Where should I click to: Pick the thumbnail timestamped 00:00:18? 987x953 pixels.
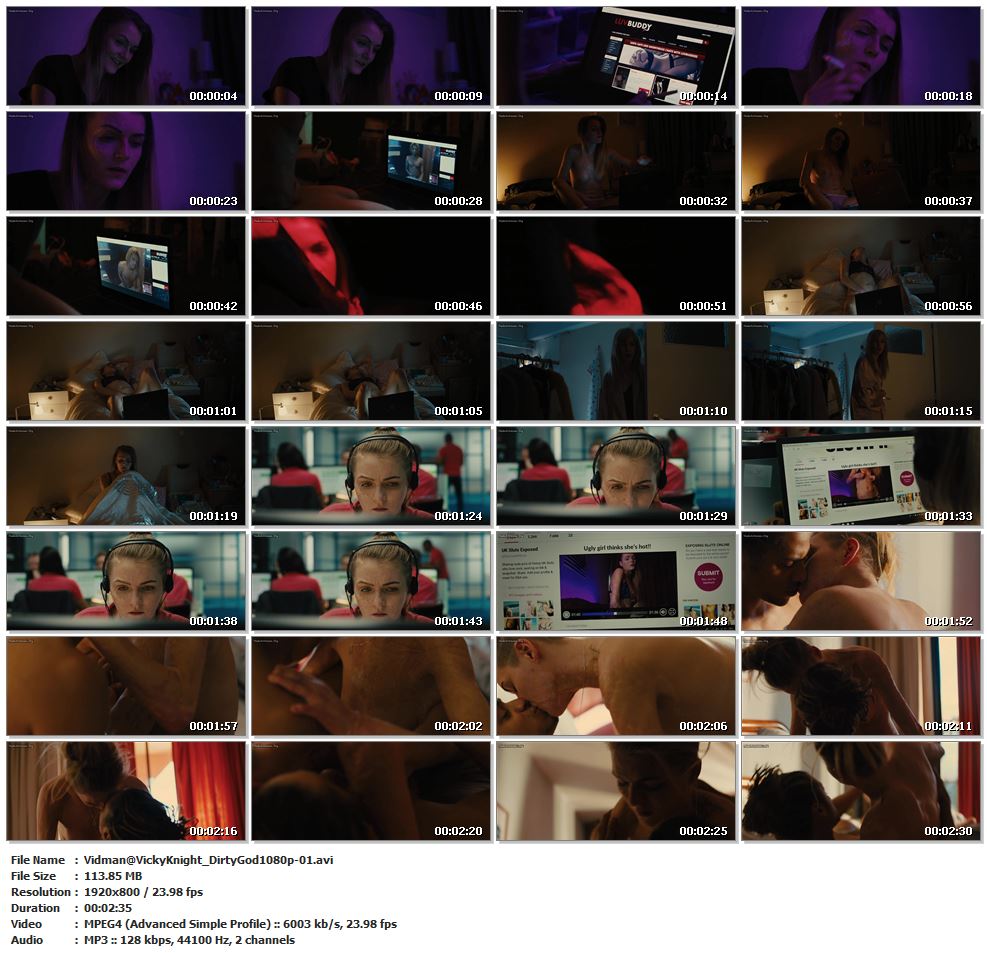[x=861, y=56]
